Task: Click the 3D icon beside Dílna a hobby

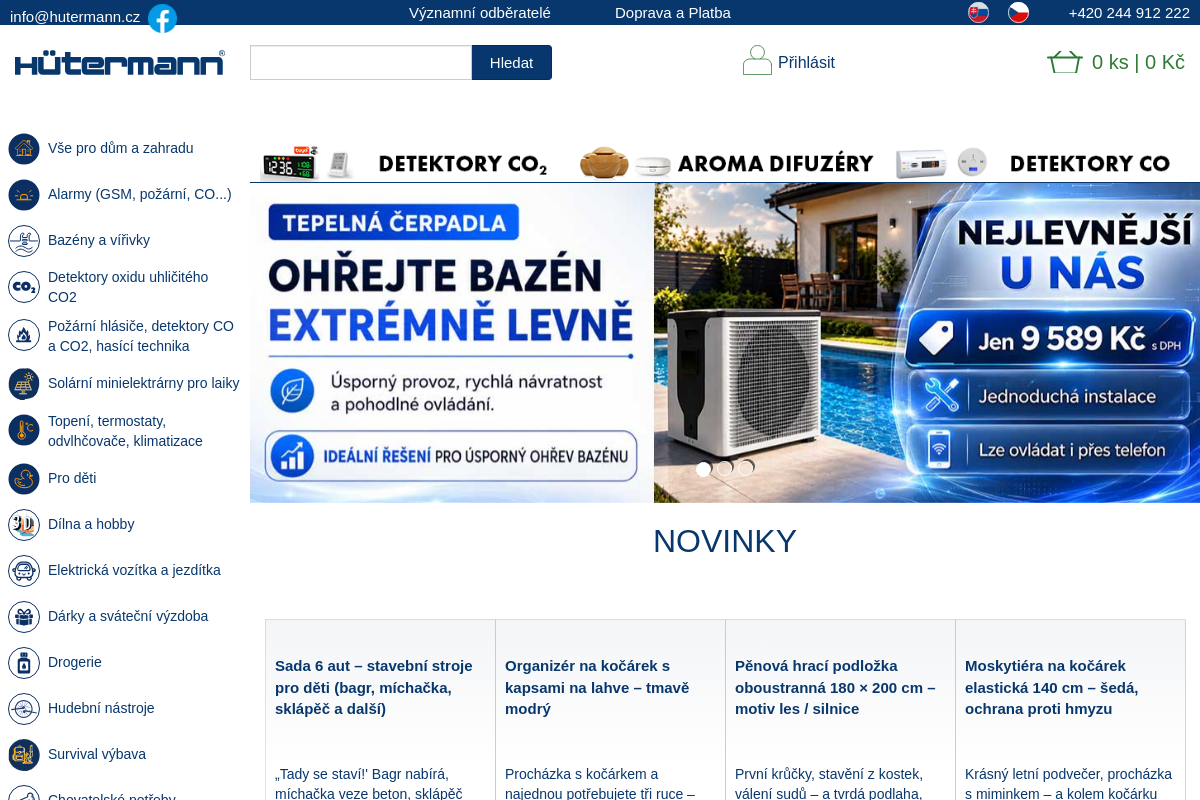Action: [x=24, y=525]
